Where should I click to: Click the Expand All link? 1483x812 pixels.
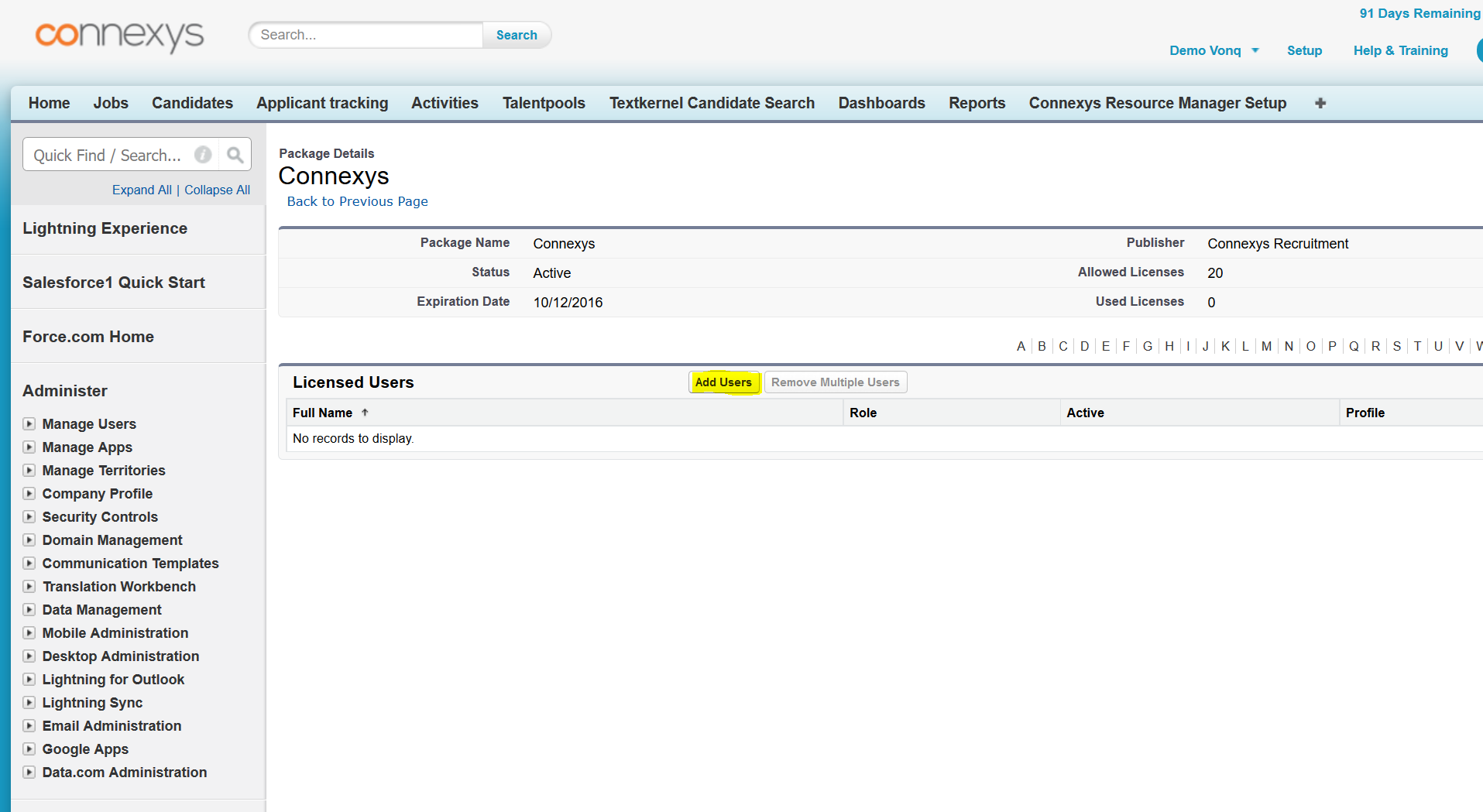tap(142, 190)
